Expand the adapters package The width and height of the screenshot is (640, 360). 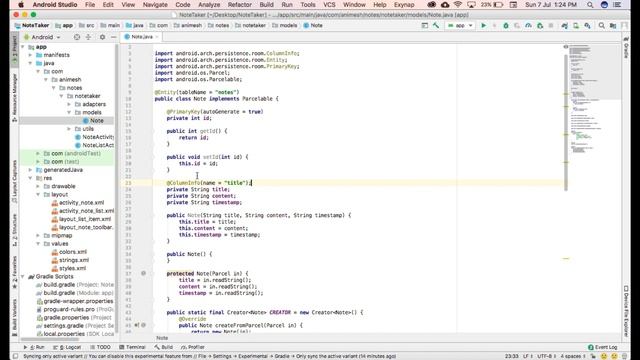point(69,104)
